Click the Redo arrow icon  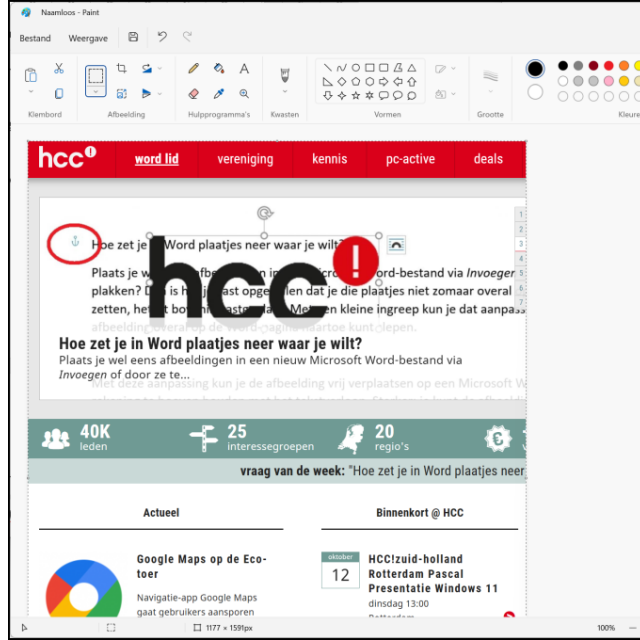187,37
